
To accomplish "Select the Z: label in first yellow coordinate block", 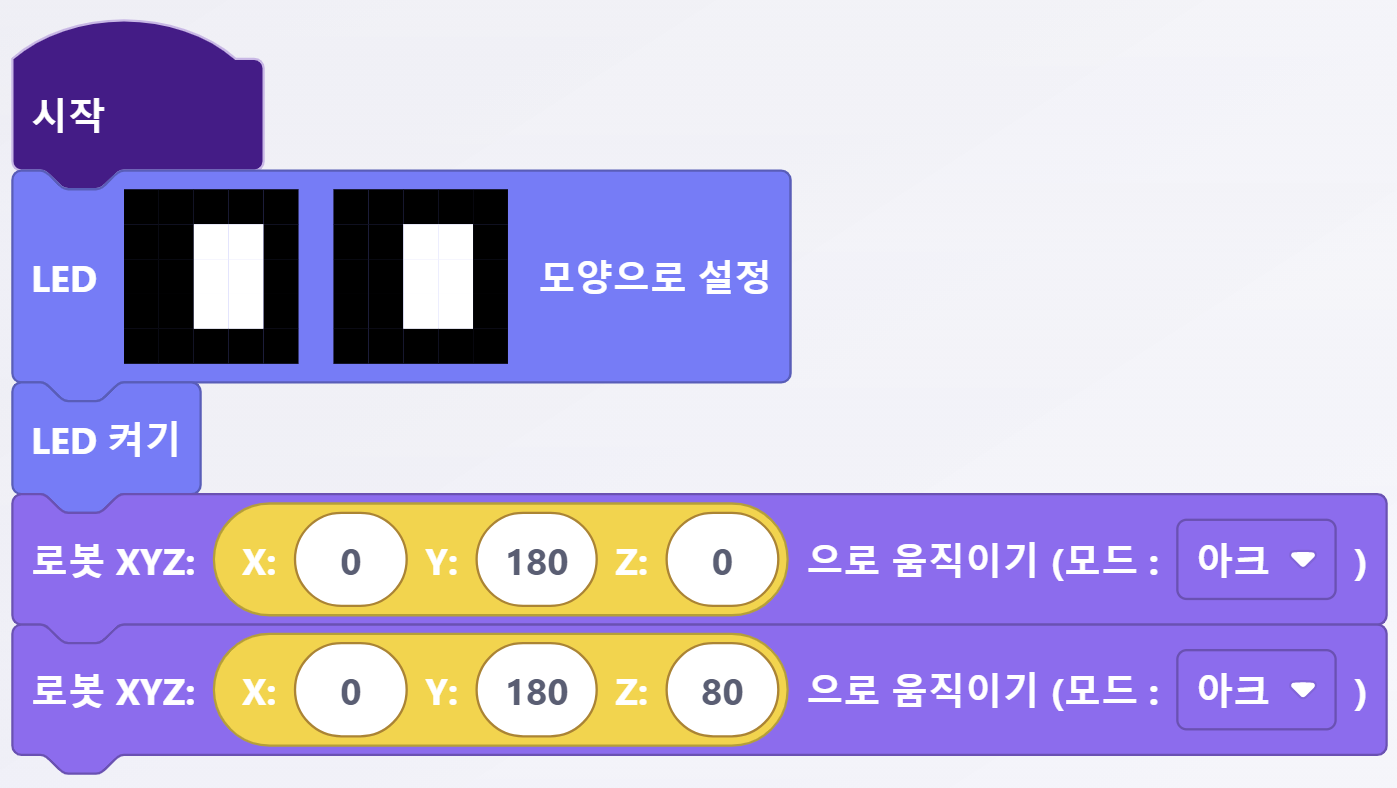I will click(631, 563).
